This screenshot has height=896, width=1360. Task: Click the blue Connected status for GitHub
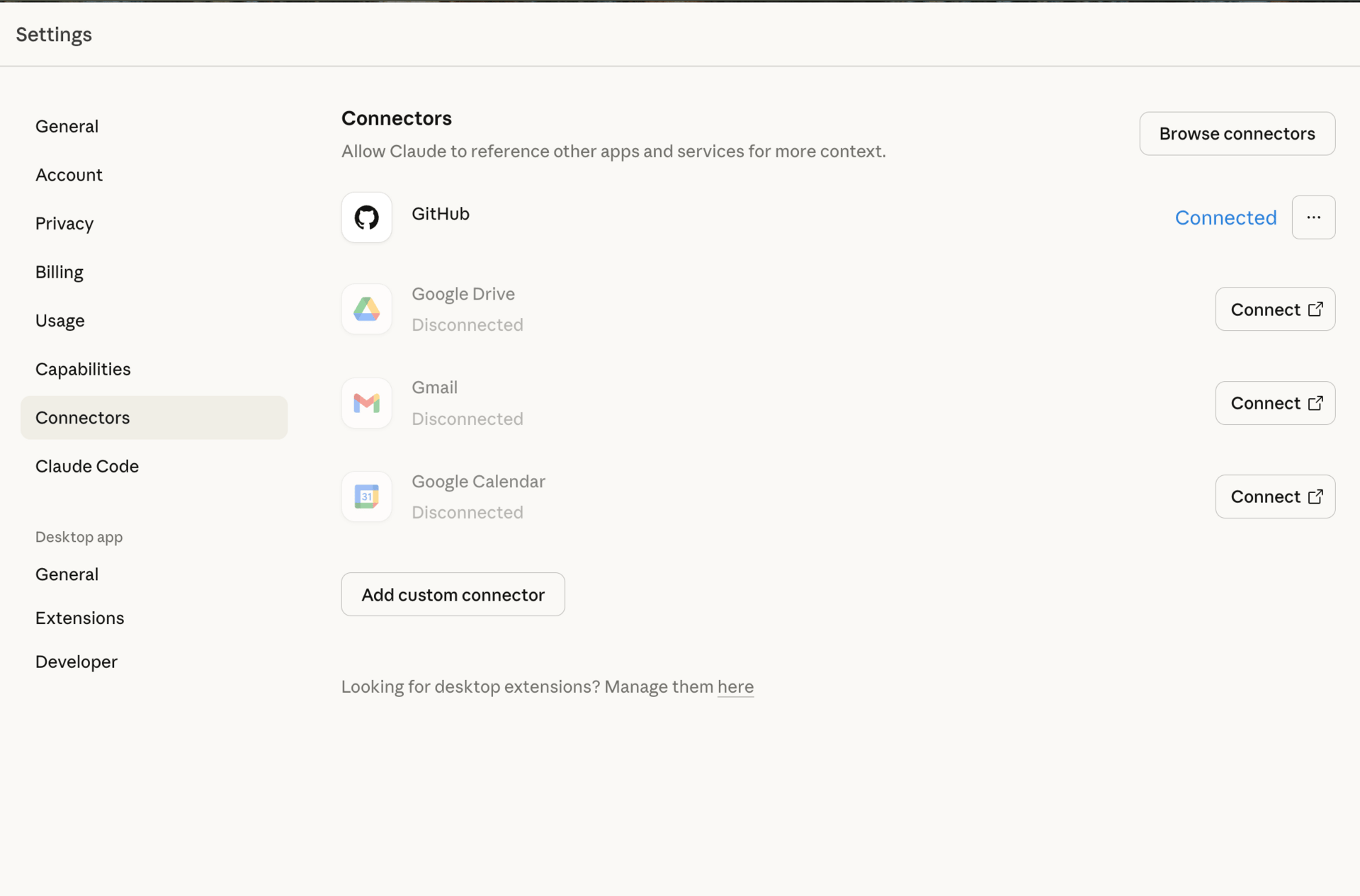tap(1225, 218)
